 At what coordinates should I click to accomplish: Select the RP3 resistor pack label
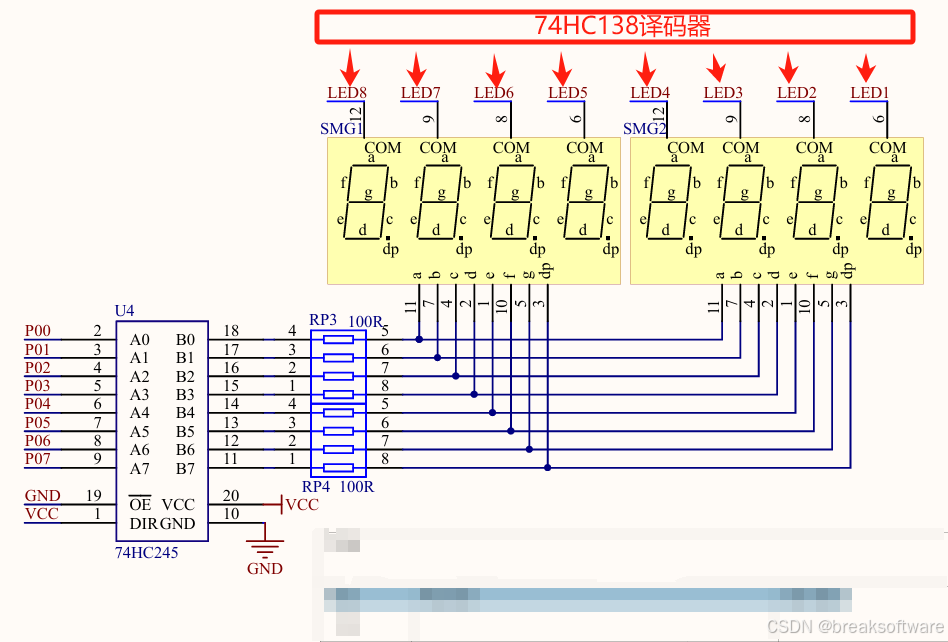point(323,320)
